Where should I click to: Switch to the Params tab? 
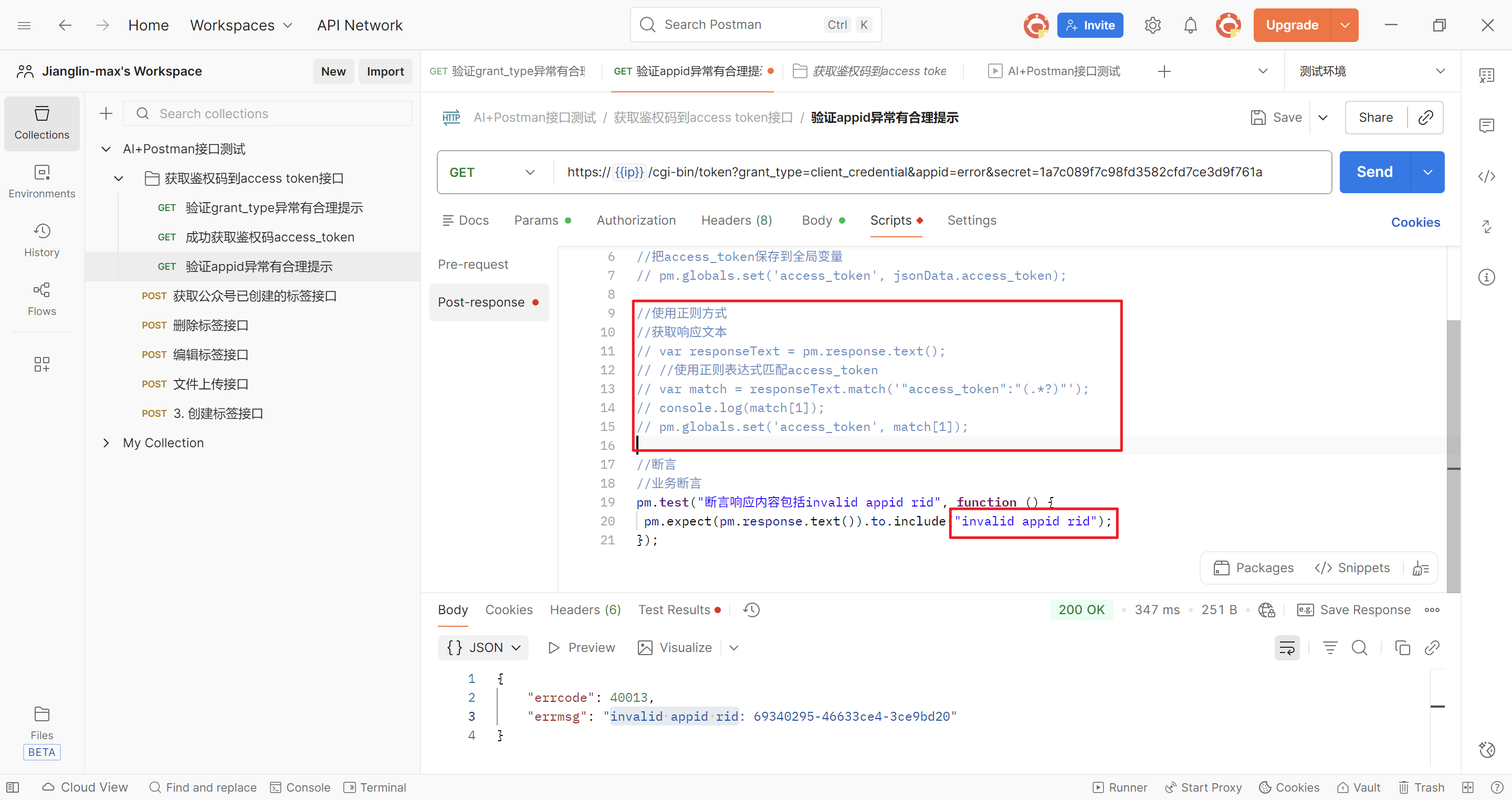click(542, 220)
